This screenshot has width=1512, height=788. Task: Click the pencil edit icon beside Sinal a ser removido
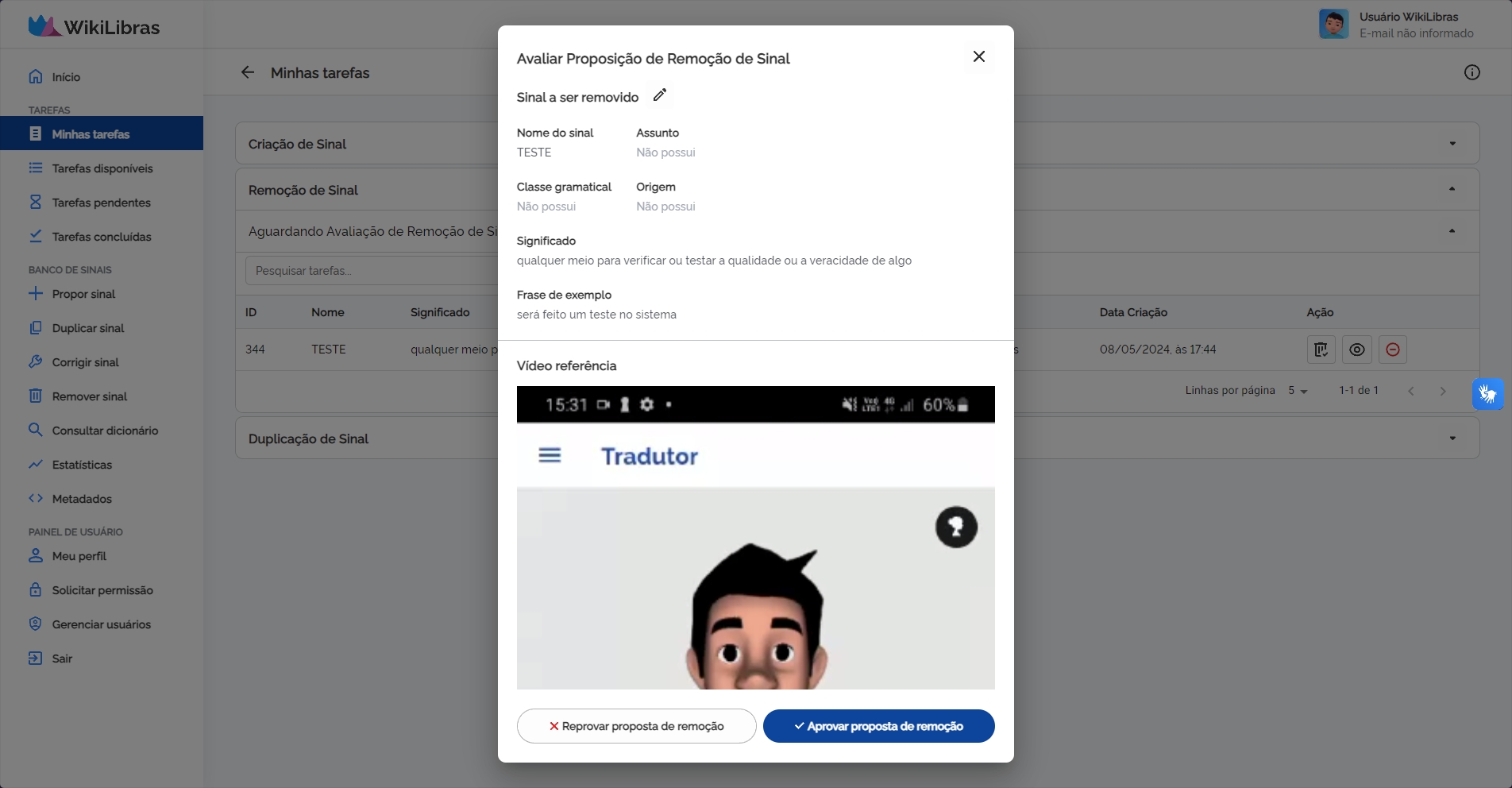click(659, 95)
